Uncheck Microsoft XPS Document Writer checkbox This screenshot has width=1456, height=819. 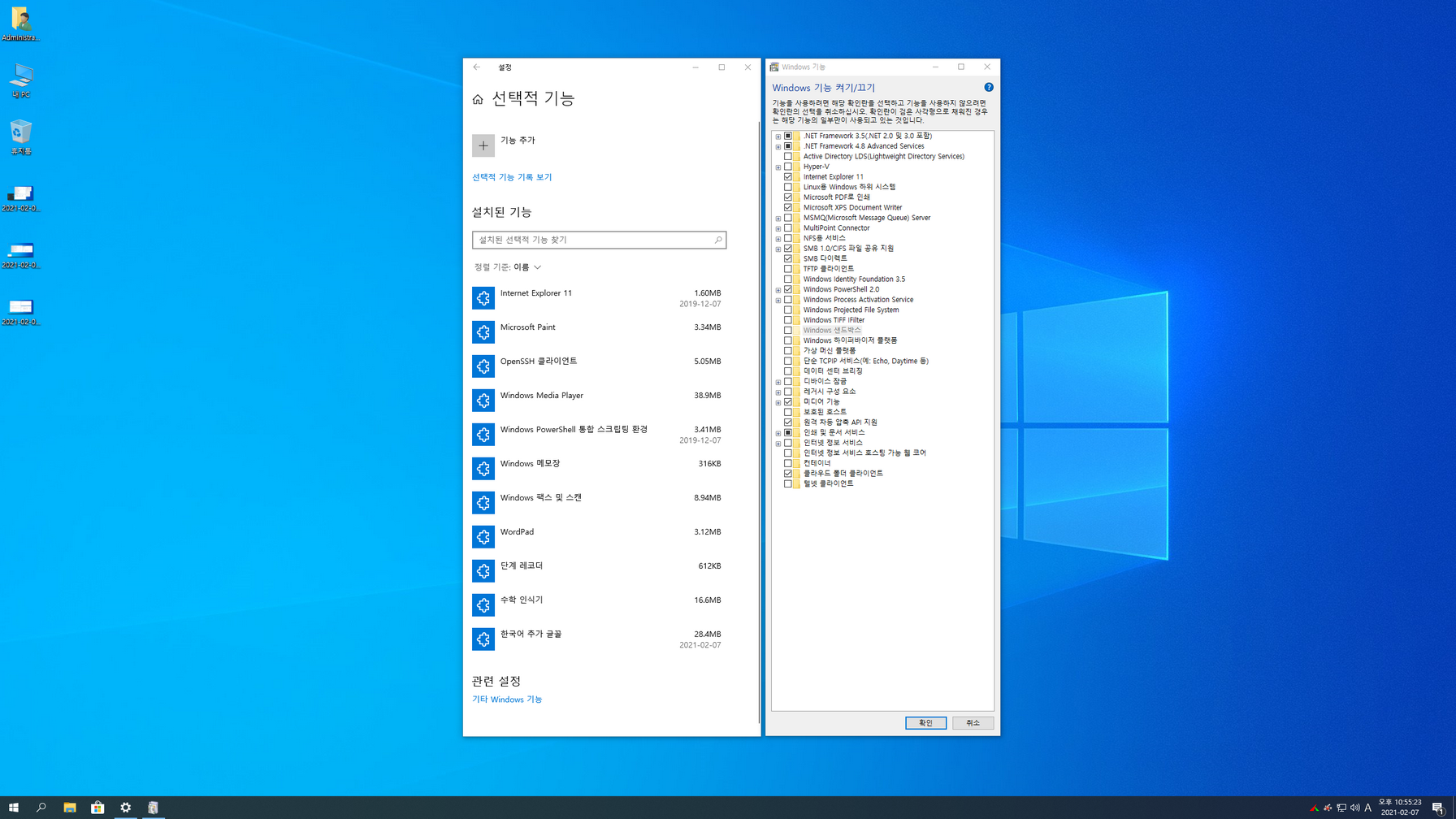788,207
